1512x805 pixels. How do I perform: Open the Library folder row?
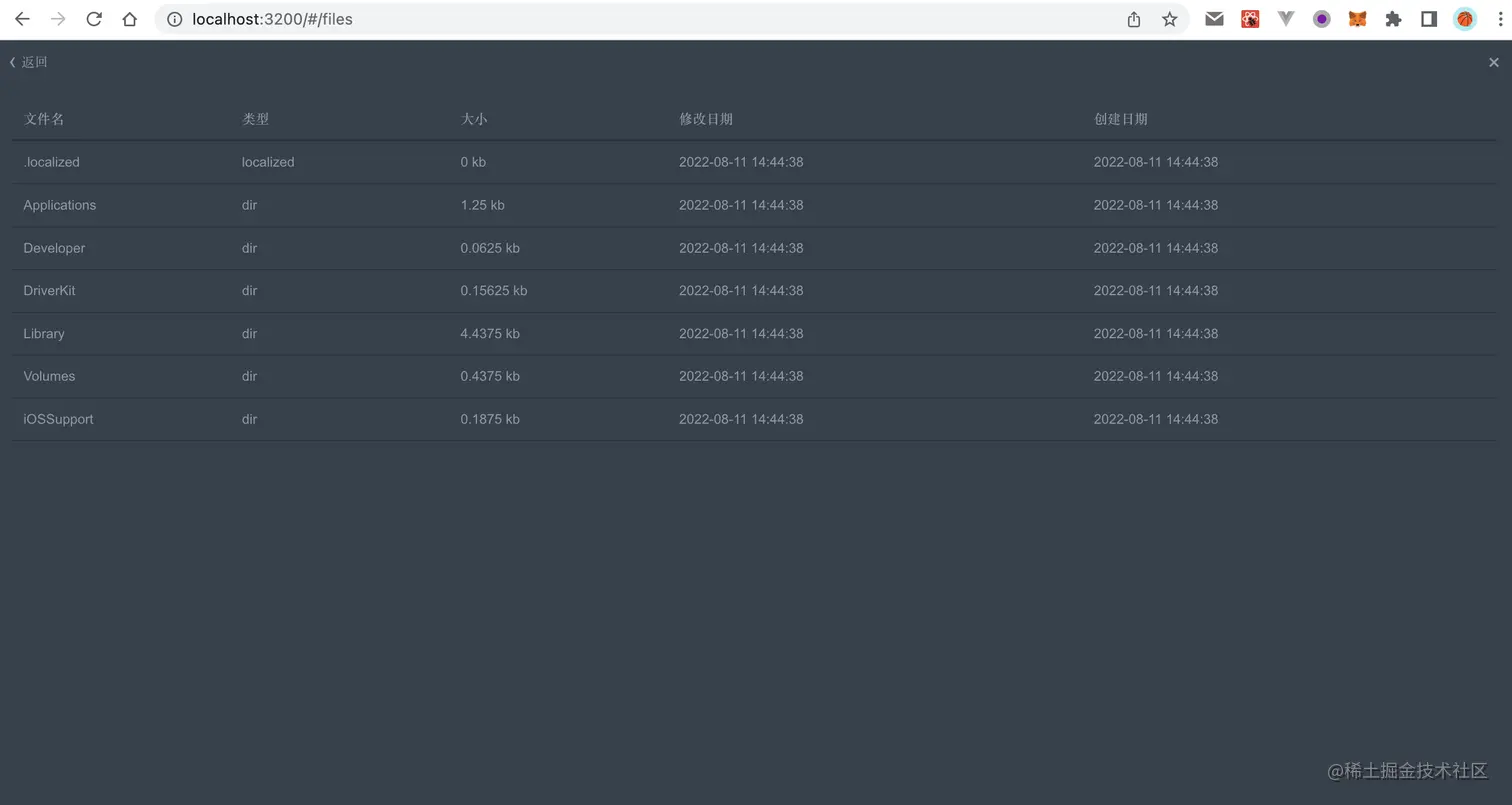click(x=754, y=334)
